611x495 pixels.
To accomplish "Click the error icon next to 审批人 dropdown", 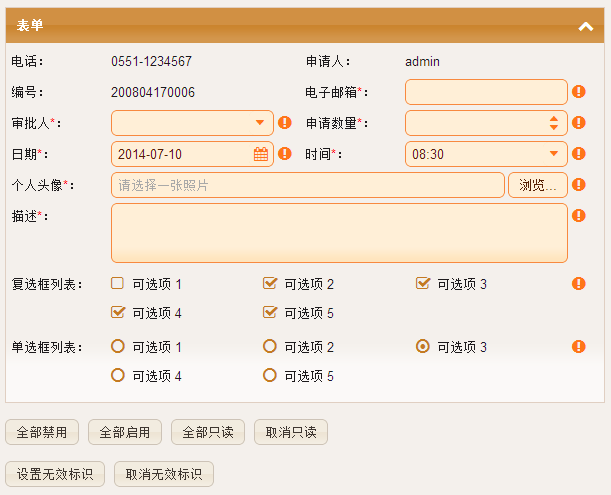I will tap(285, 122).
